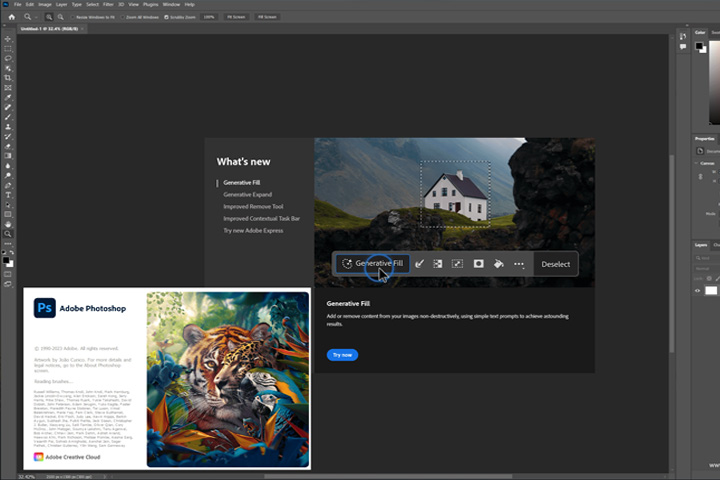Select the Lasso tool
This screenshot has width=720, height=480.
(8, 58)
